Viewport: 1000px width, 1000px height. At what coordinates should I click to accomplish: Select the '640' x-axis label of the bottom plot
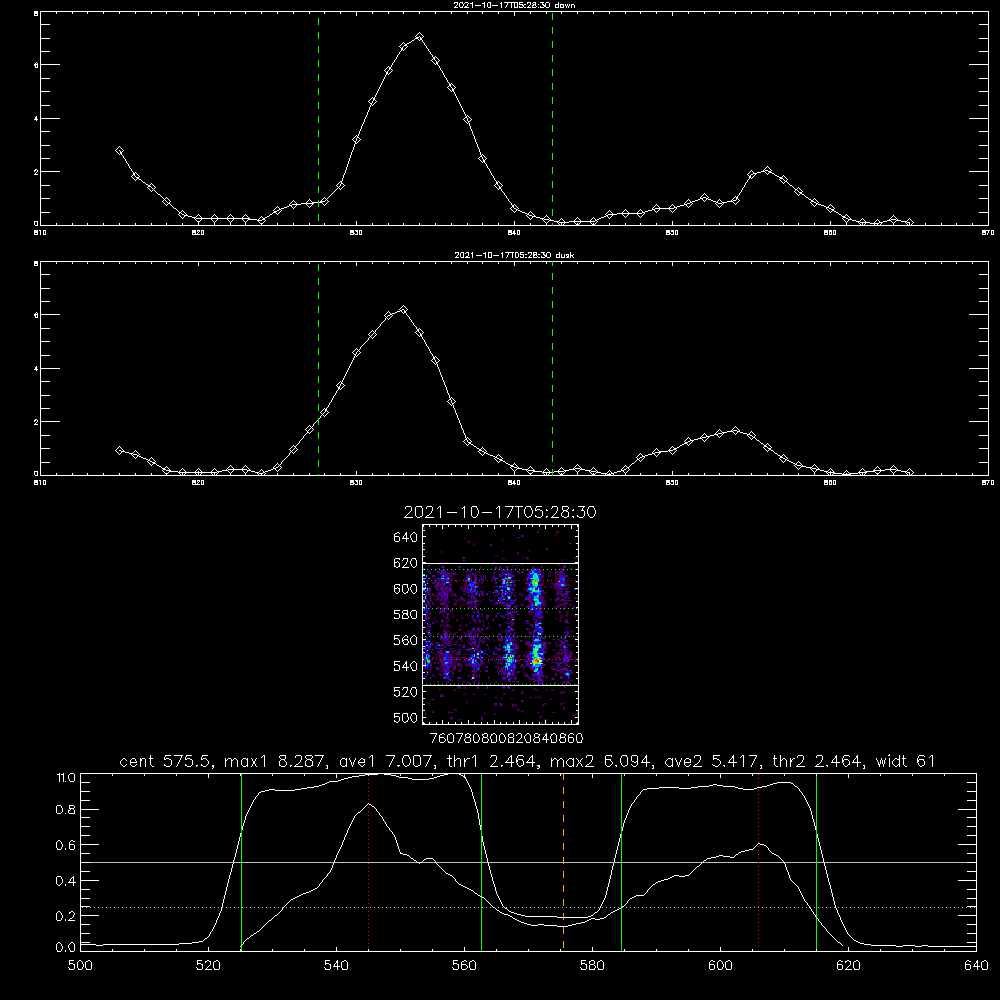pos(976,966)
